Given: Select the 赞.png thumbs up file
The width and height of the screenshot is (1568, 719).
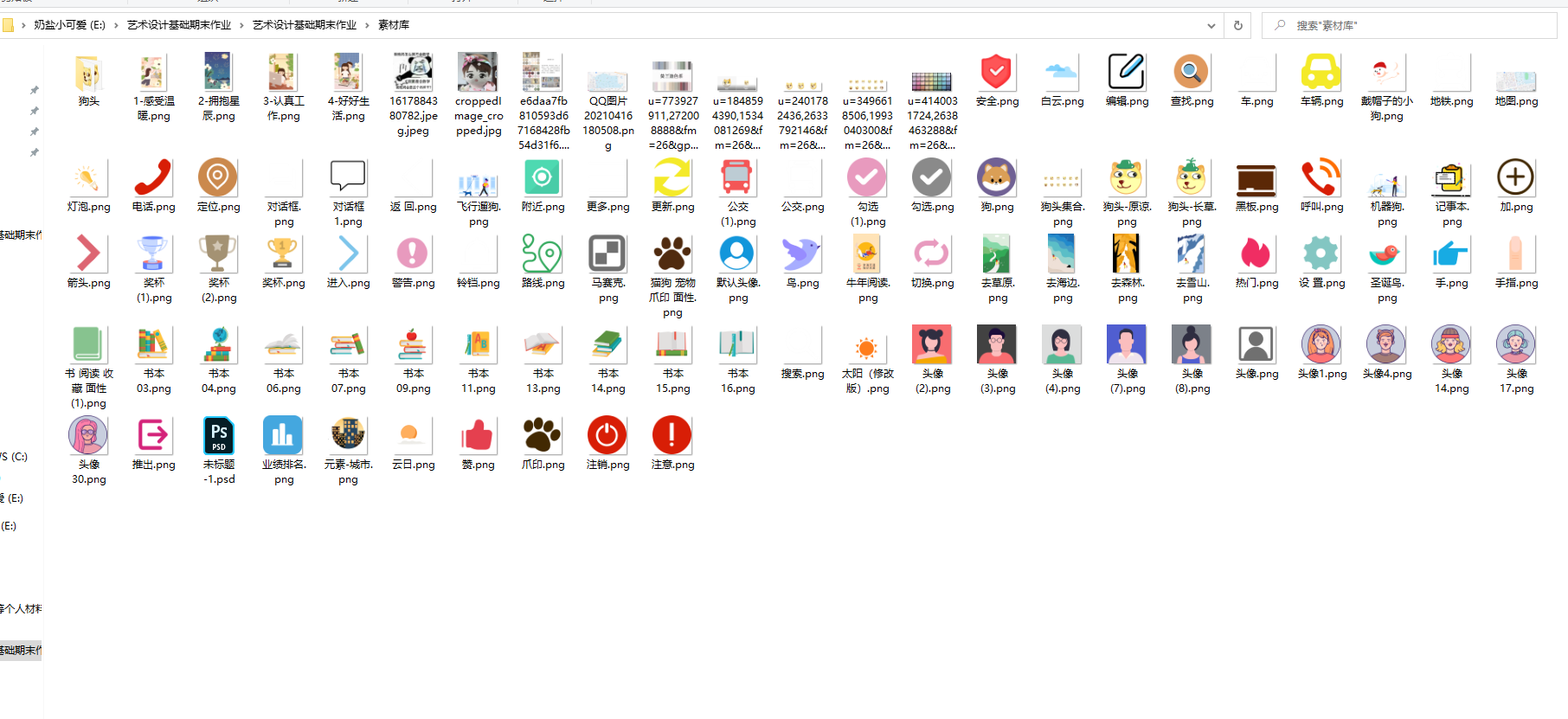Looking at the screenshot, I should (x=478, y=436).
